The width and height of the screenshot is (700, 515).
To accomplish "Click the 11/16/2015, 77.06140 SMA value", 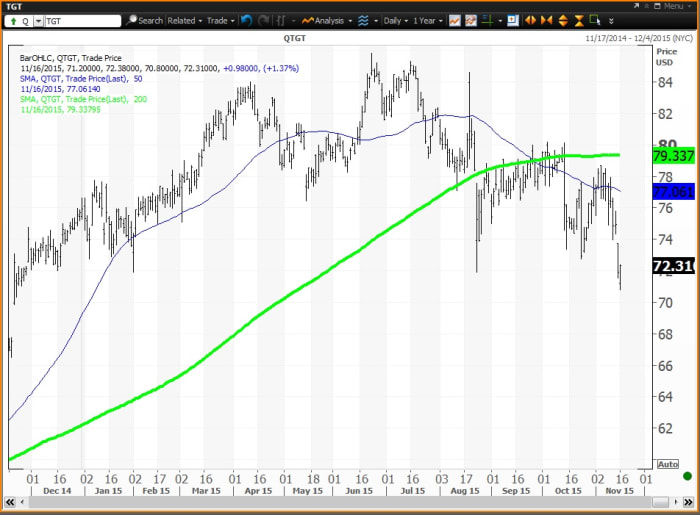I will coord(61,89).
